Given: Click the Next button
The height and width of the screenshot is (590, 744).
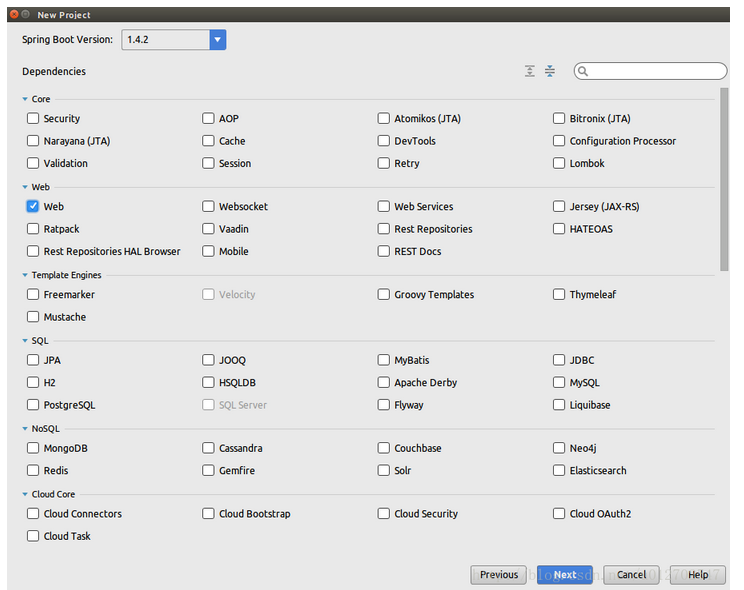Looking at the screenshot, I should point(565,575).
